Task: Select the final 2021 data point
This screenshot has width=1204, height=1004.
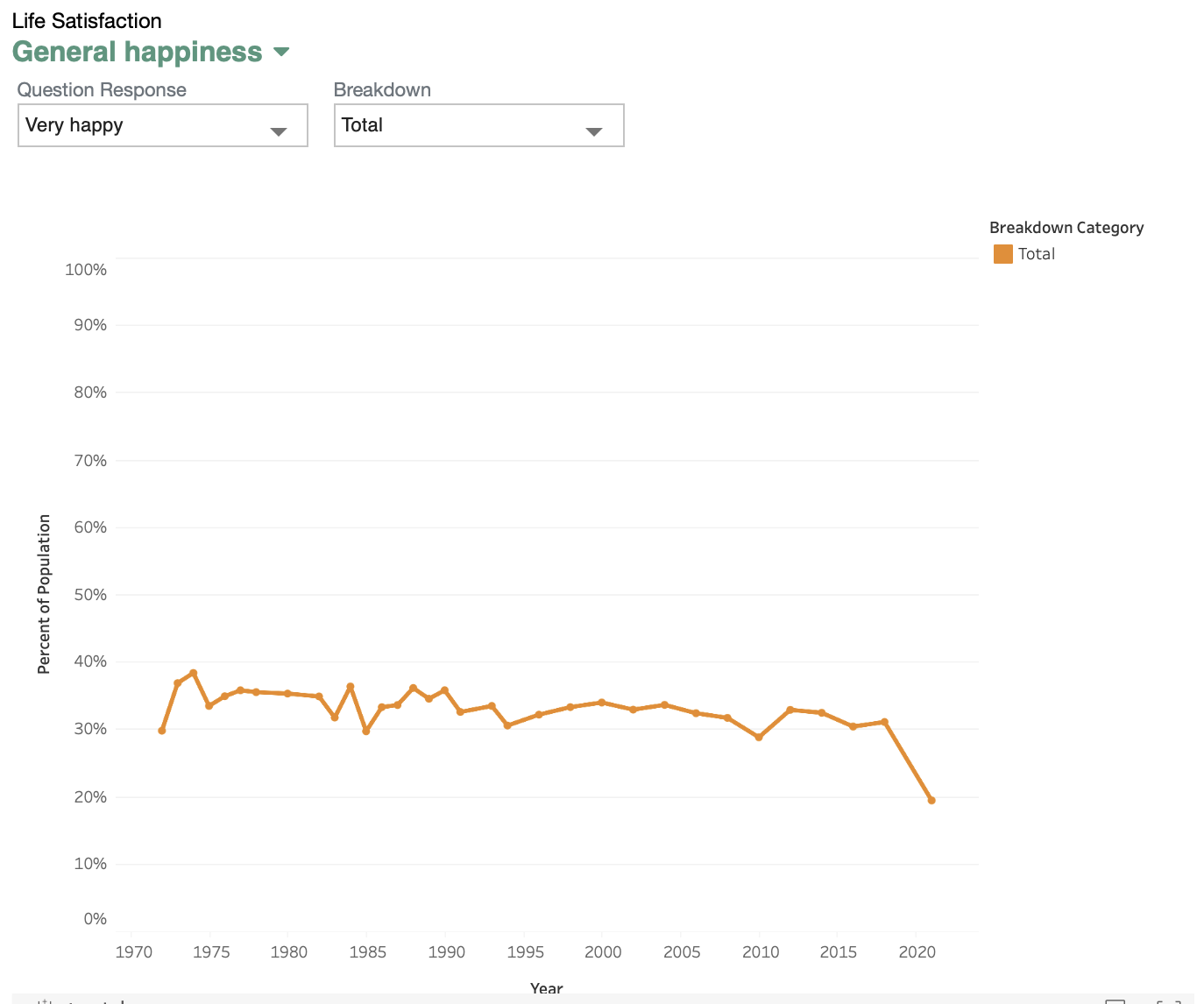Action: 931,800
